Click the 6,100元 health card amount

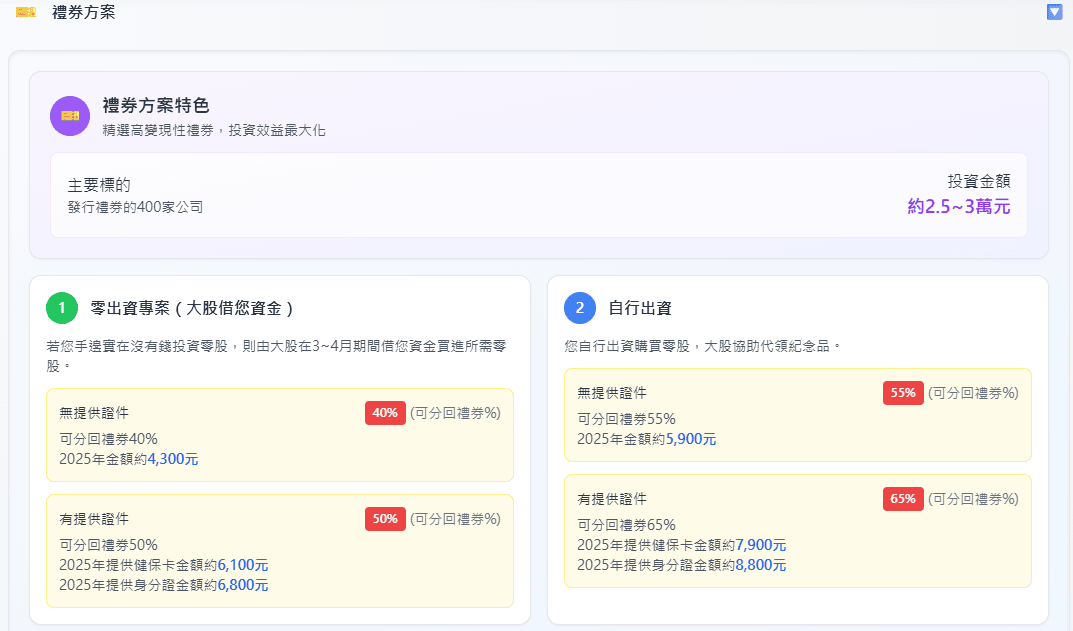tap(243, 565)
